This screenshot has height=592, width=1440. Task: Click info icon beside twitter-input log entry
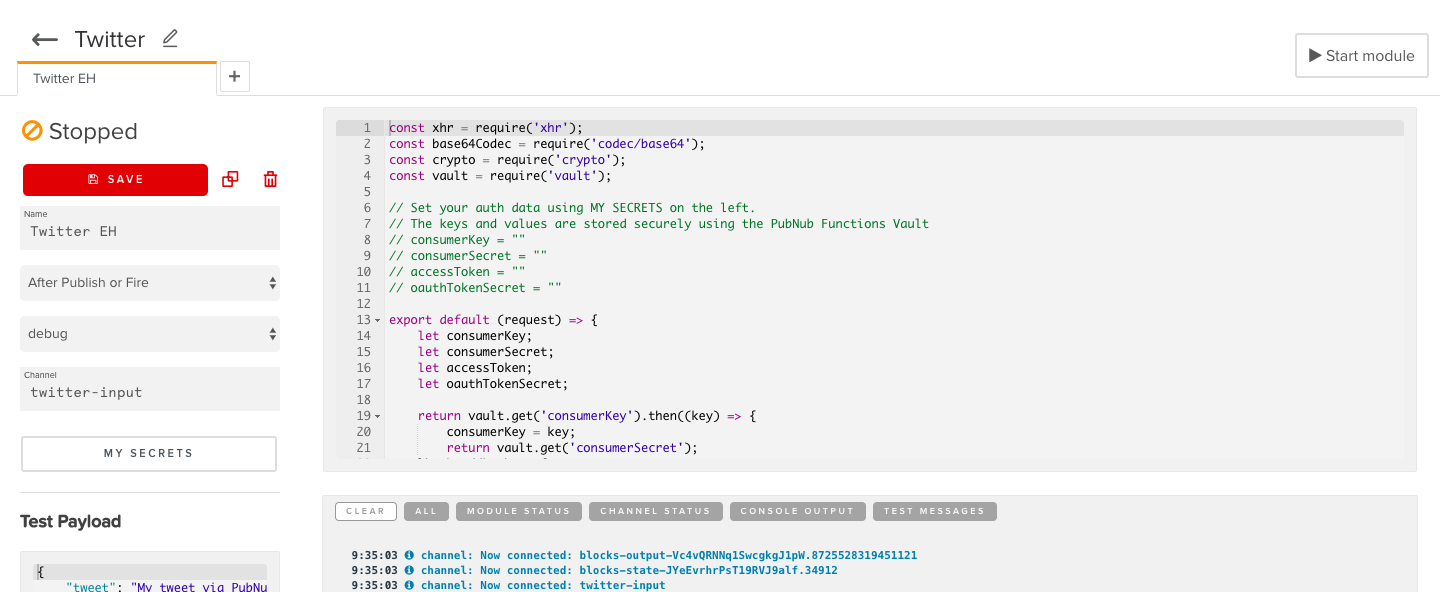tap(409, 585)
